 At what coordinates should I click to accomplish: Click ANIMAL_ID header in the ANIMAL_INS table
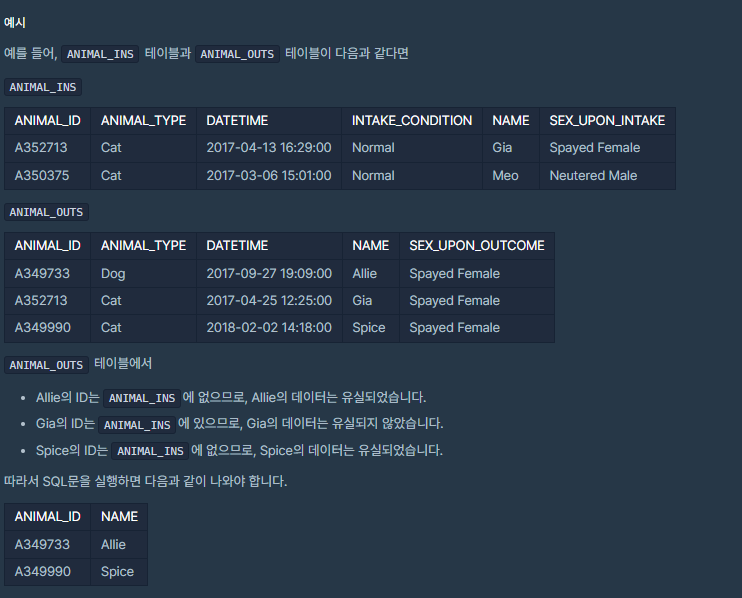tap(47, 121)
